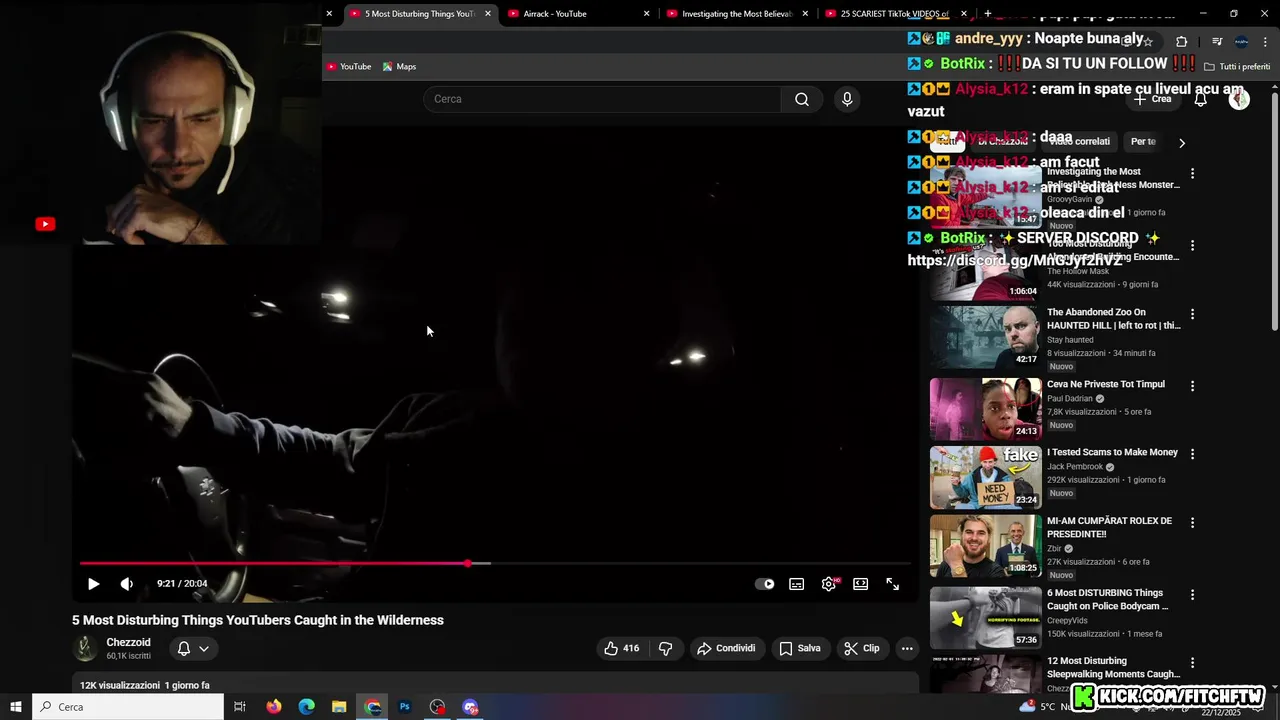Open YouTube notifications bell in the header
The height and width of the screenshot is (720, 1280).
coord(1201,99)
